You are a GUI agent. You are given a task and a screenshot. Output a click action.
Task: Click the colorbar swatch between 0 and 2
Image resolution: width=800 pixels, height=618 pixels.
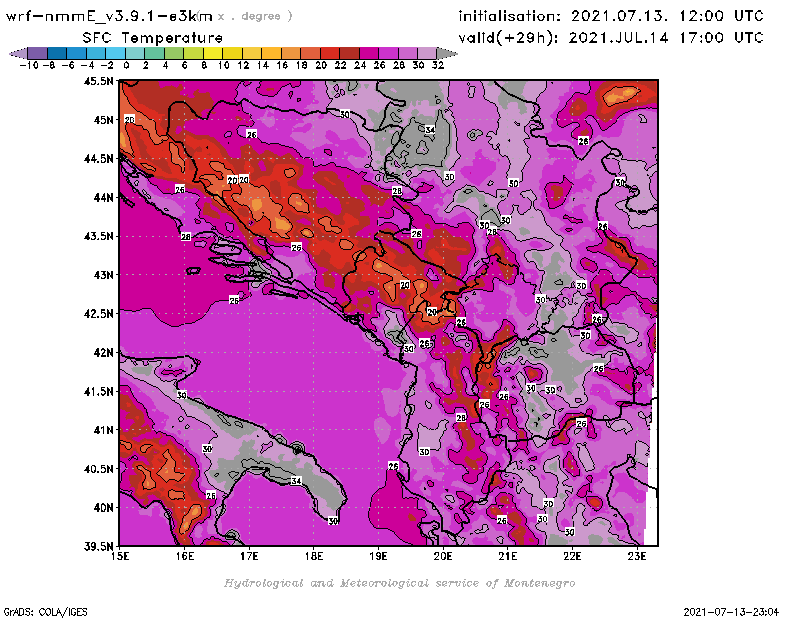[135, 53]
